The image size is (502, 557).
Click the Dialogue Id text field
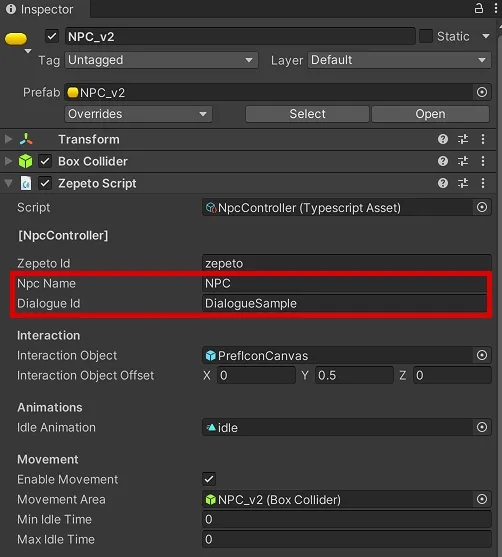coord(345,303)
